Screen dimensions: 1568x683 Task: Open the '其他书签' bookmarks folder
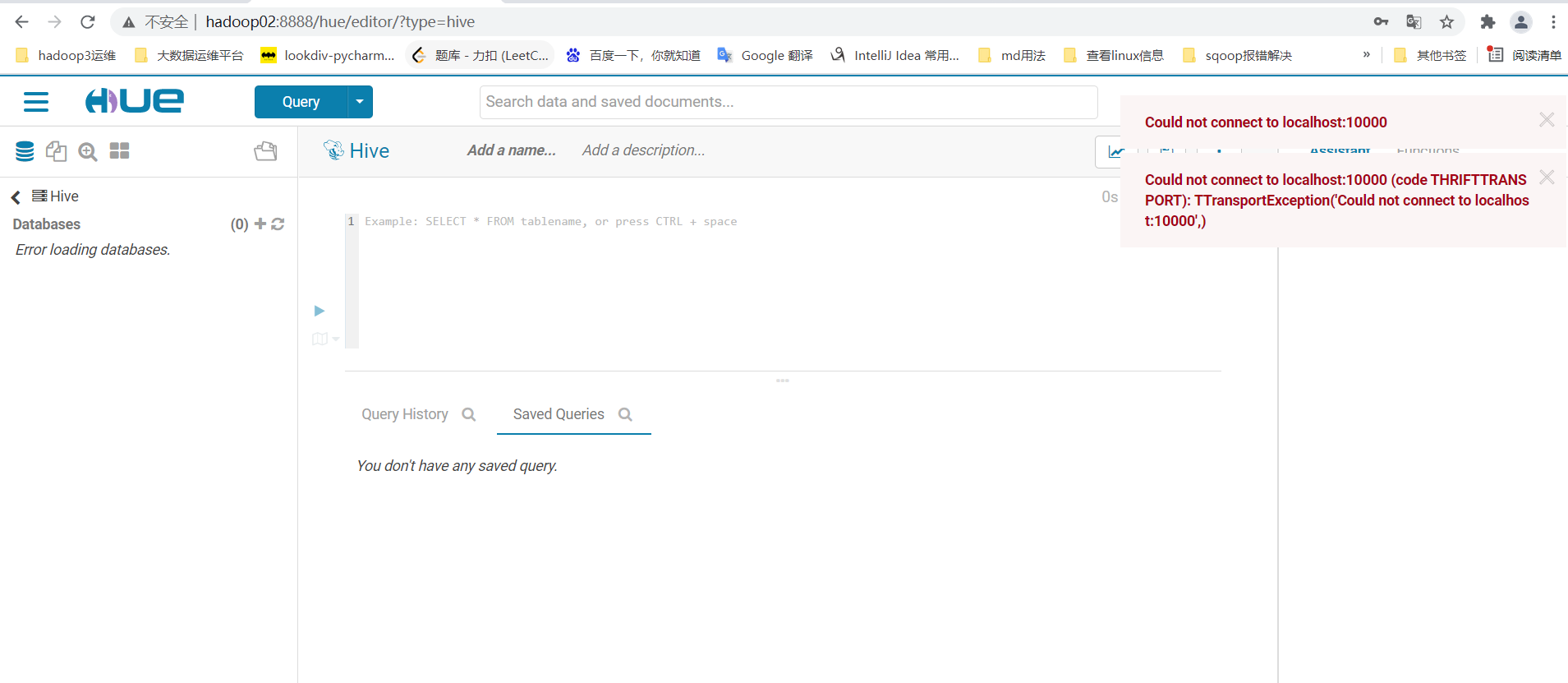1430,55
